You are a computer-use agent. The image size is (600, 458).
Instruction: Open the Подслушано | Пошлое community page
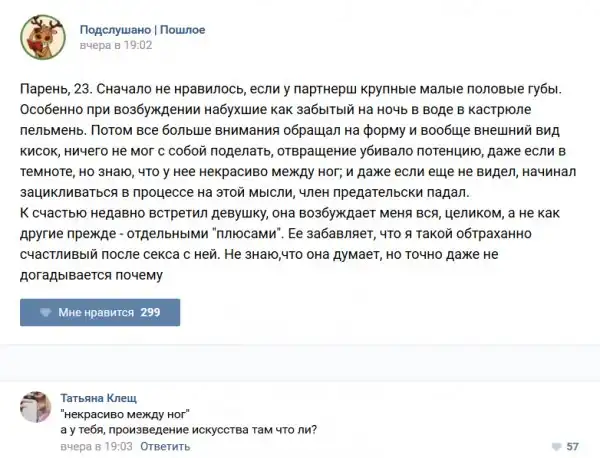tap(142, 30)
